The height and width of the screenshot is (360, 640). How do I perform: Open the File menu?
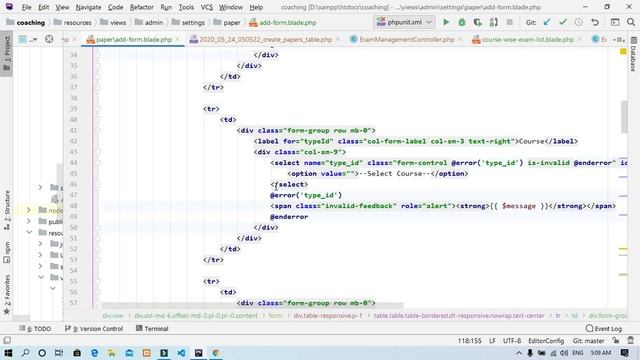[26, 7]
